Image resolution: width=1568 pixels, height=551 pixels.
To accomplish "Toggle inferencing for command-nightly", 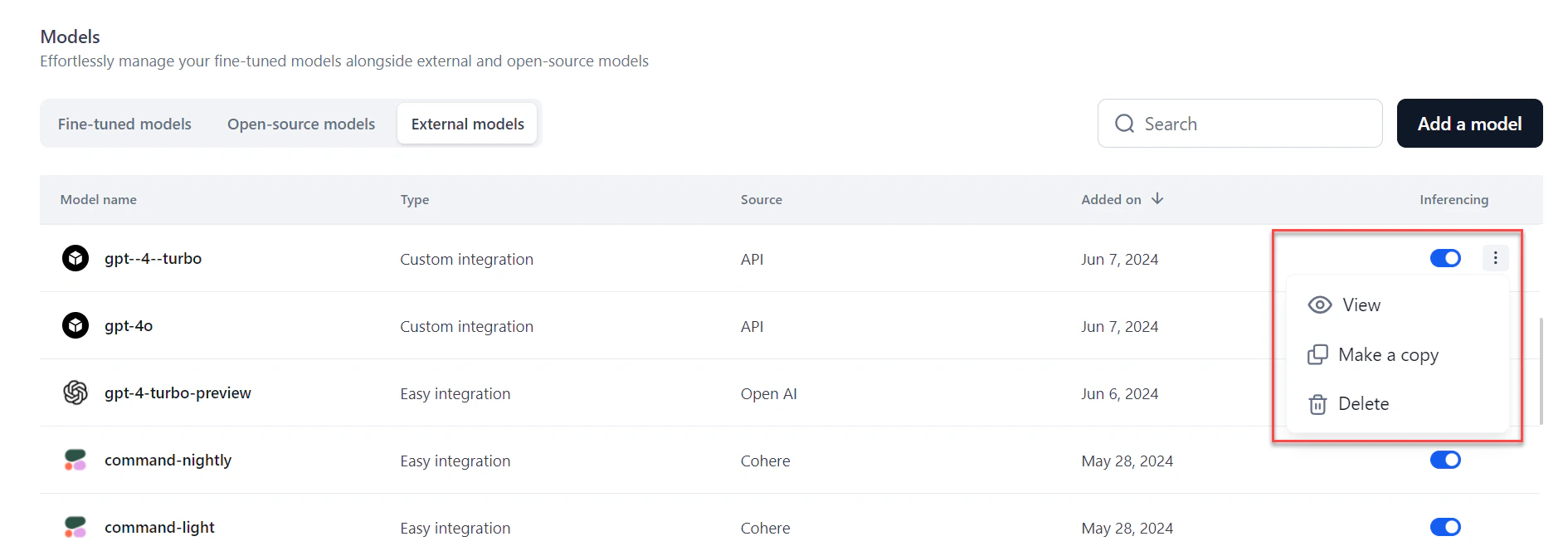I will 1445,460.
